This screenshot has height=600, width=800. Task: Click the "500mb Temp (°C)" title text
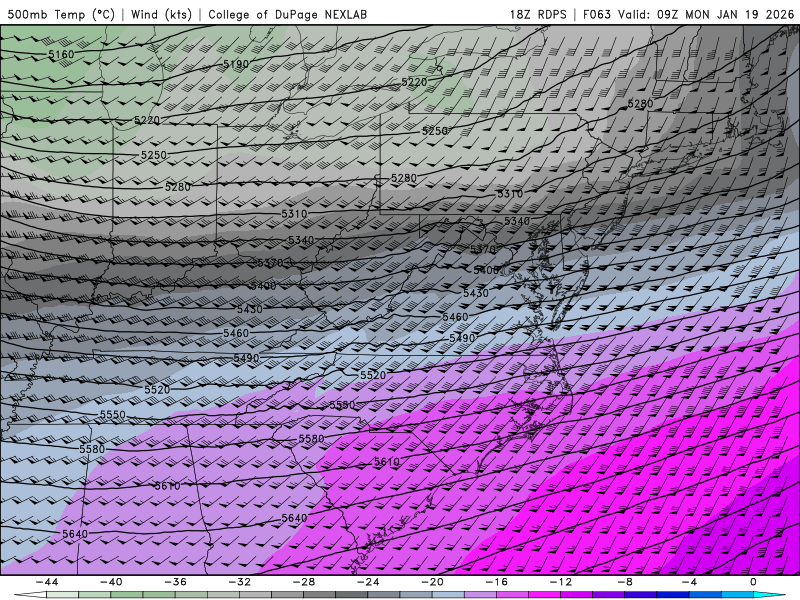(x=61, y=14)
